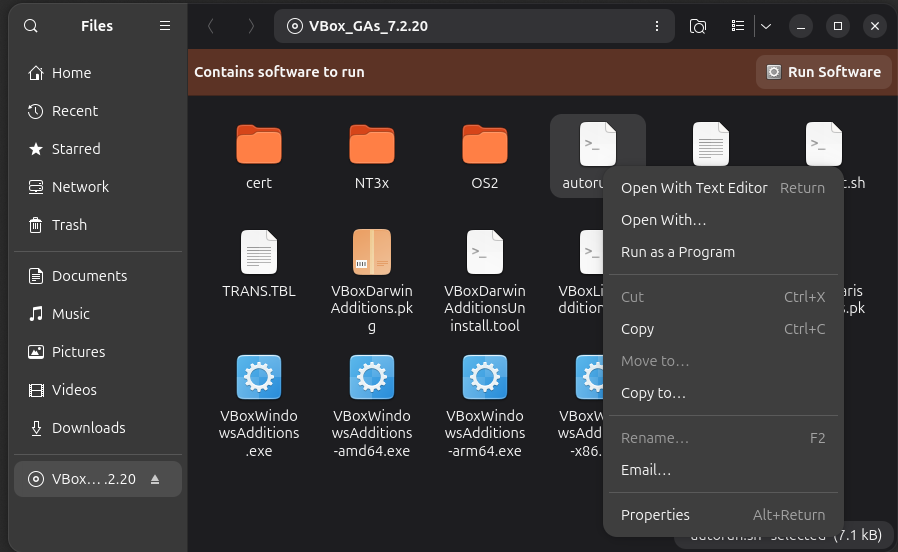Go forward with the right arrow
The height and width of the screenshot is (552, 898).
coord(251,26)
